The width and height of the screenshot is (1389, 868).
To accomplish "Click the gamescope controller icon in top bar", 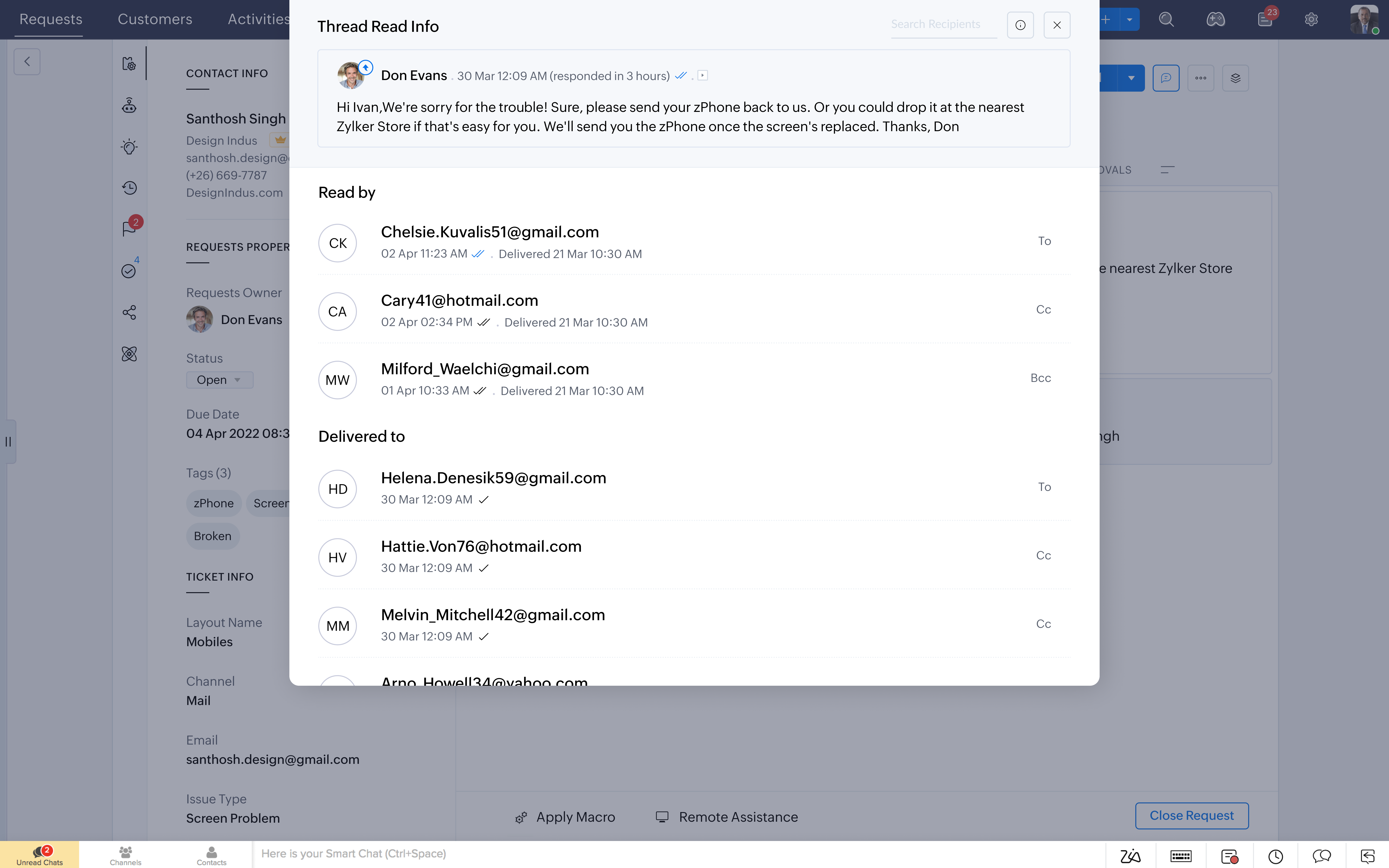I will pyautogui.click(x=1215, y=20).
